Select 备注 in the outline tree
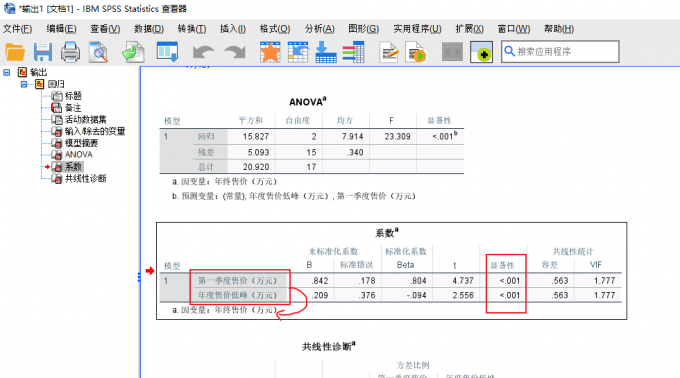 [x=73, y=108]
